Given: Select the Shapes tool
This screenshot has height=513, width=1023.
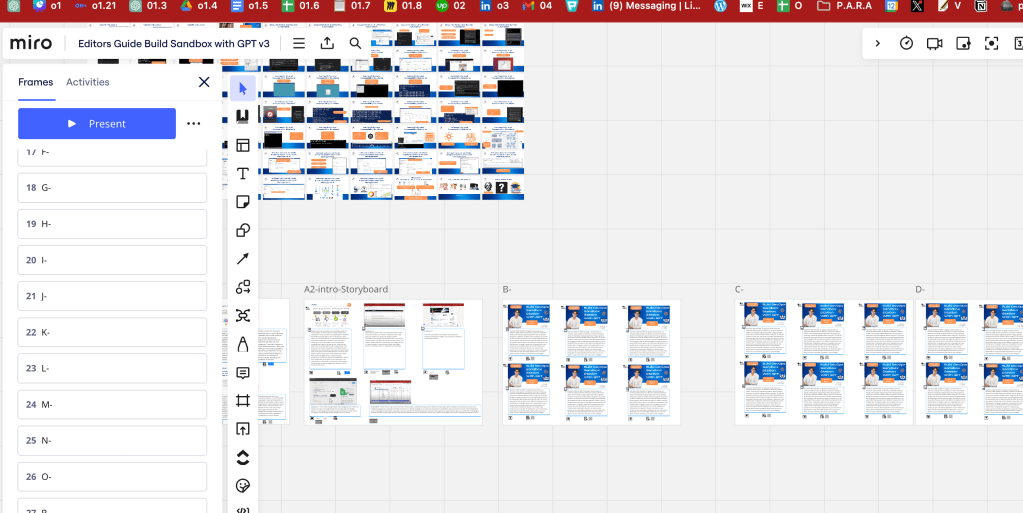Looking at the screenshot, I should [x=243, y=230].
